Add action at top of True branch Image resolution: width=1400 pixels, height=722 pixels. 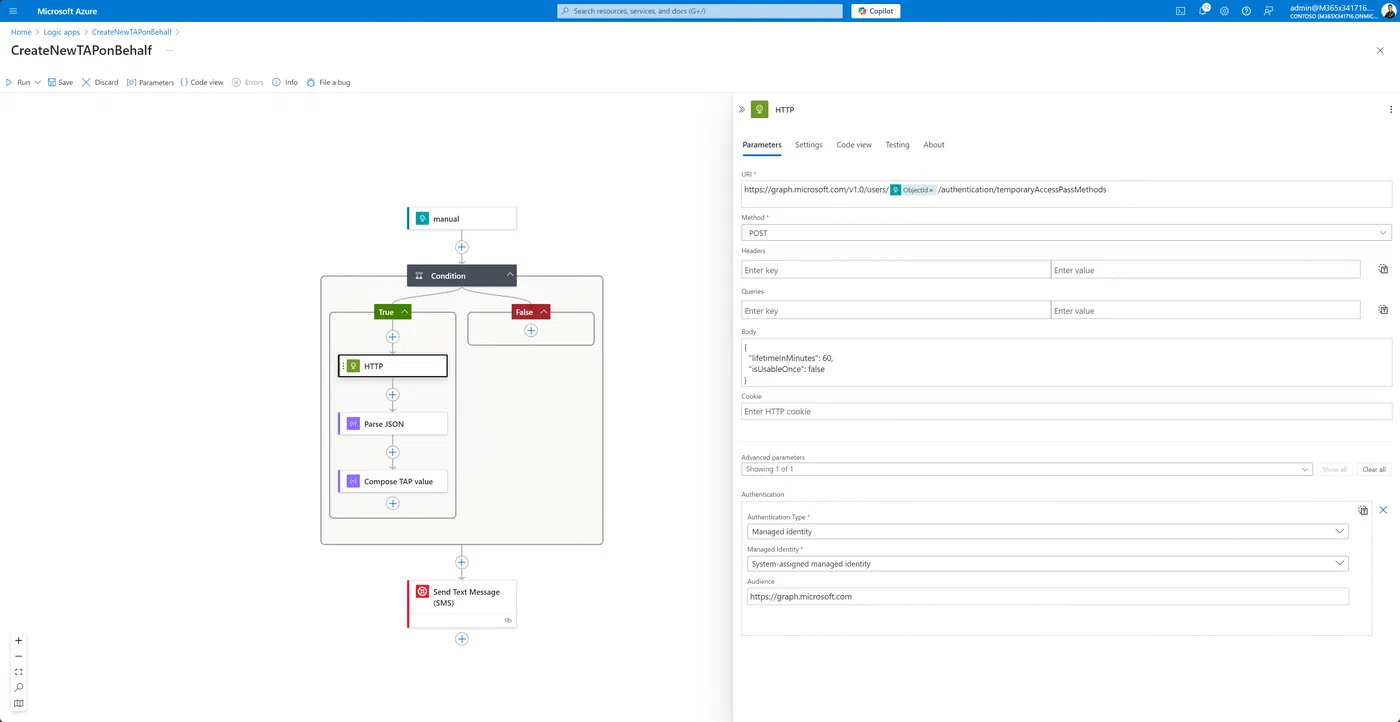392,338
